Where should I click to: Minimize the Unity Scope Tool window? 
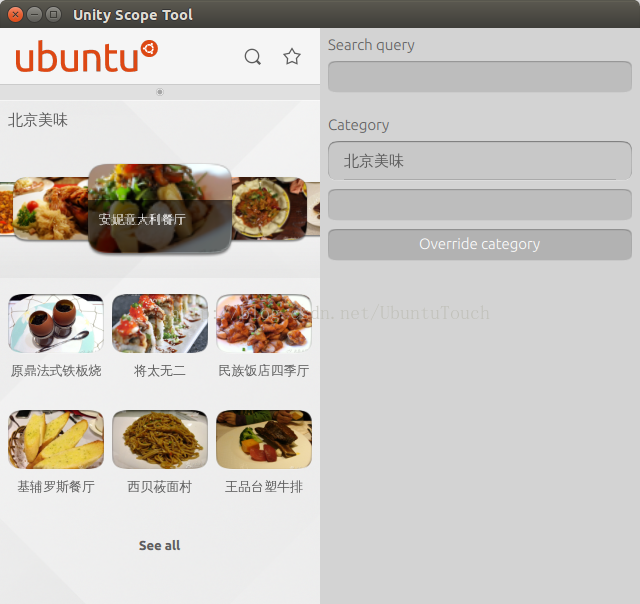click(34, 15)
